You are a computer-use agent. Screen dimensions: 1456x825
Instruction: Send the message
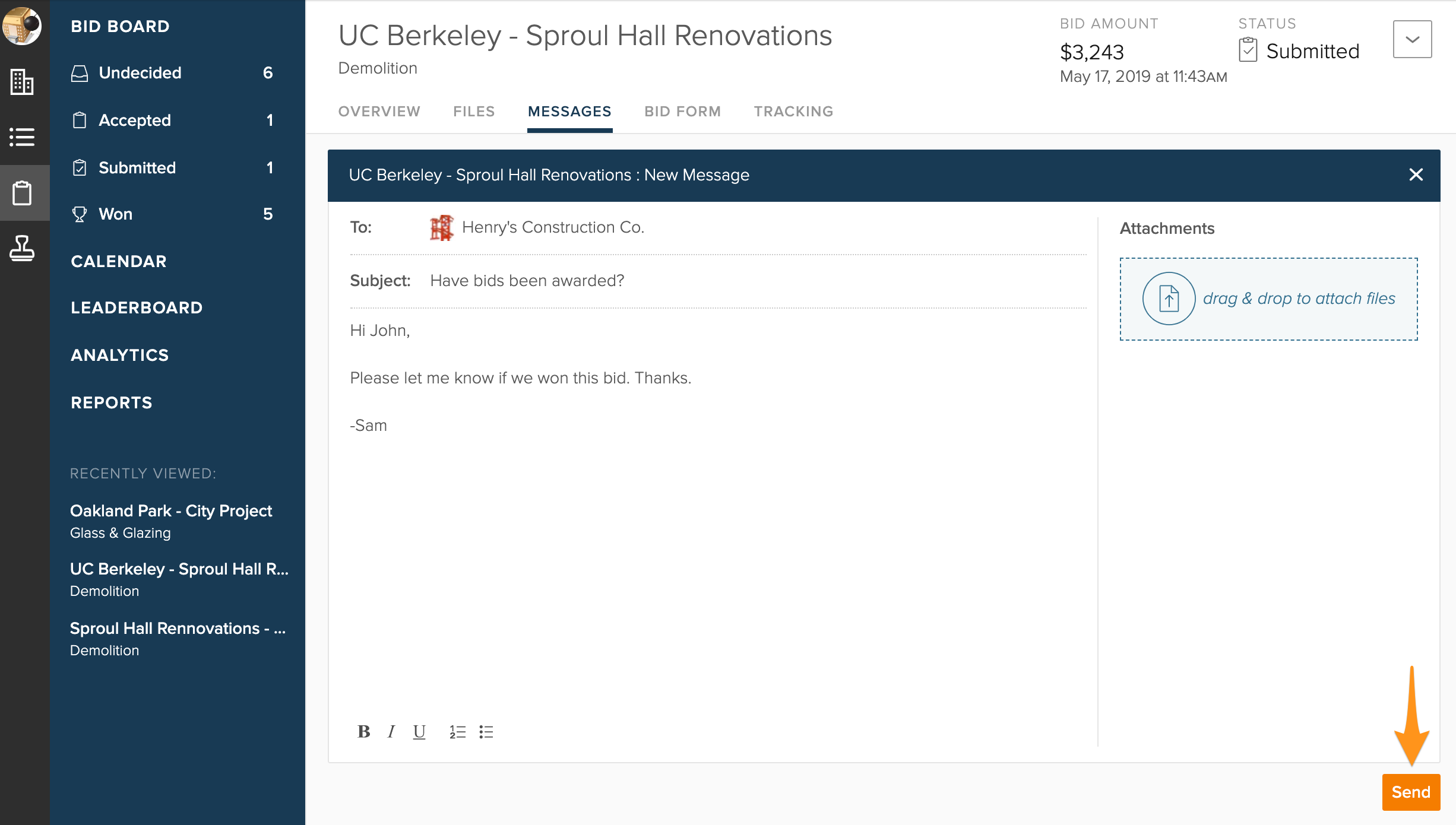click(x=1411, y=792)
